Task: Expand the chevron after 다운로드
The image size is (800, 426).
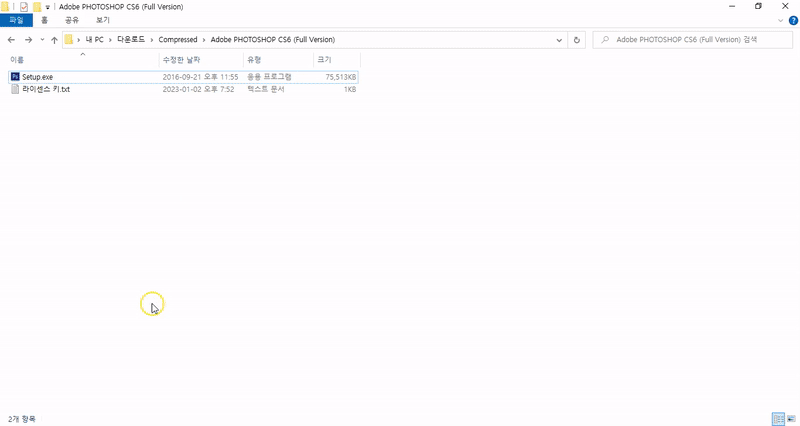Action: pyautogui.click(x=152, y=40)
